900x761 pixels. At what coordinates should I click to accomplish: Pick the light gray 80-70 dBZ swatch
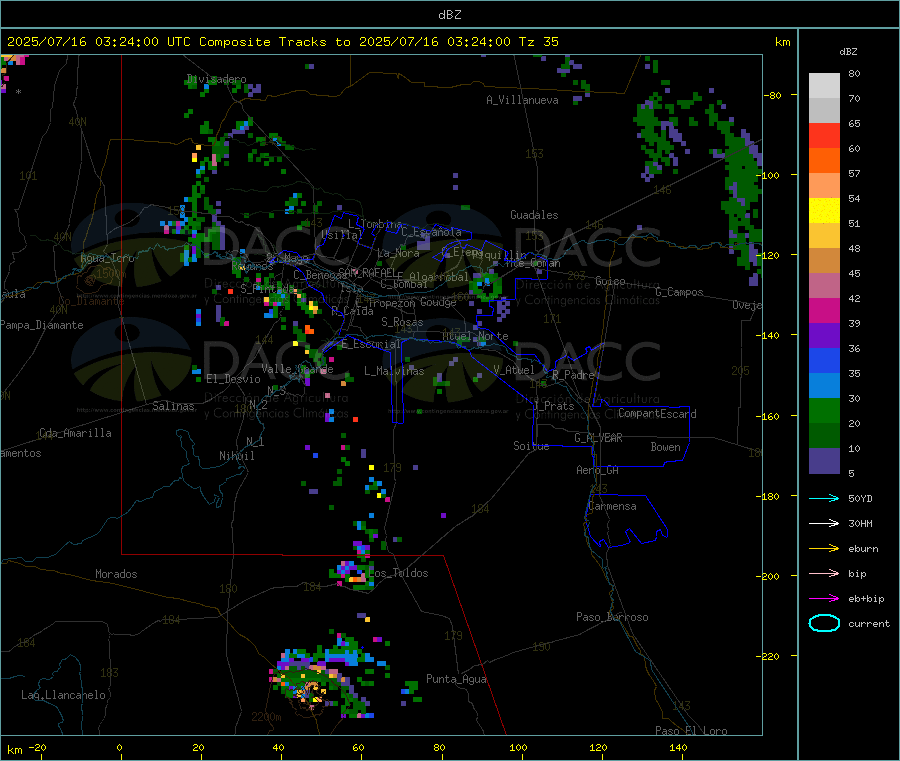point(824,86)
